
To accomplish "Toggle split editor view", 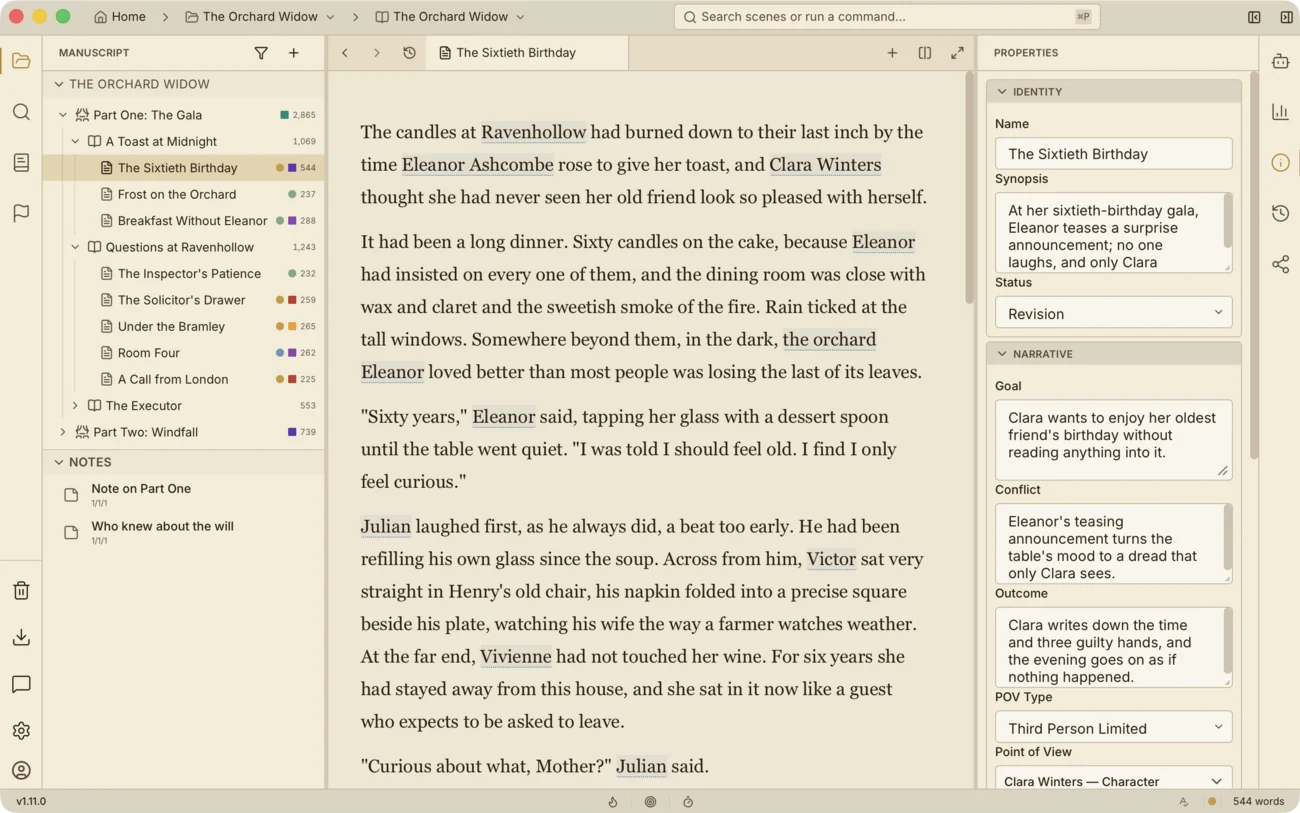I will pyautogui.click(x=925, y=53).
